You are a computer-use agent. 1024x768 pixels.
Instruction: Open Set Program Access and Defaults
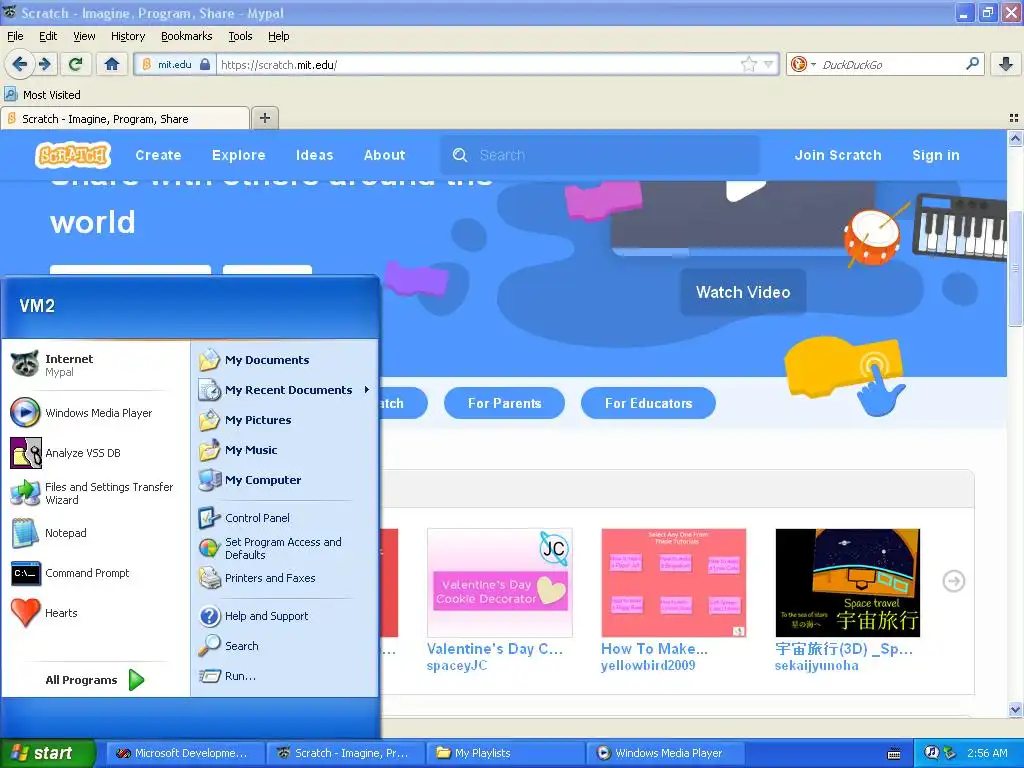pyautogui.click(x=285, y=548)
